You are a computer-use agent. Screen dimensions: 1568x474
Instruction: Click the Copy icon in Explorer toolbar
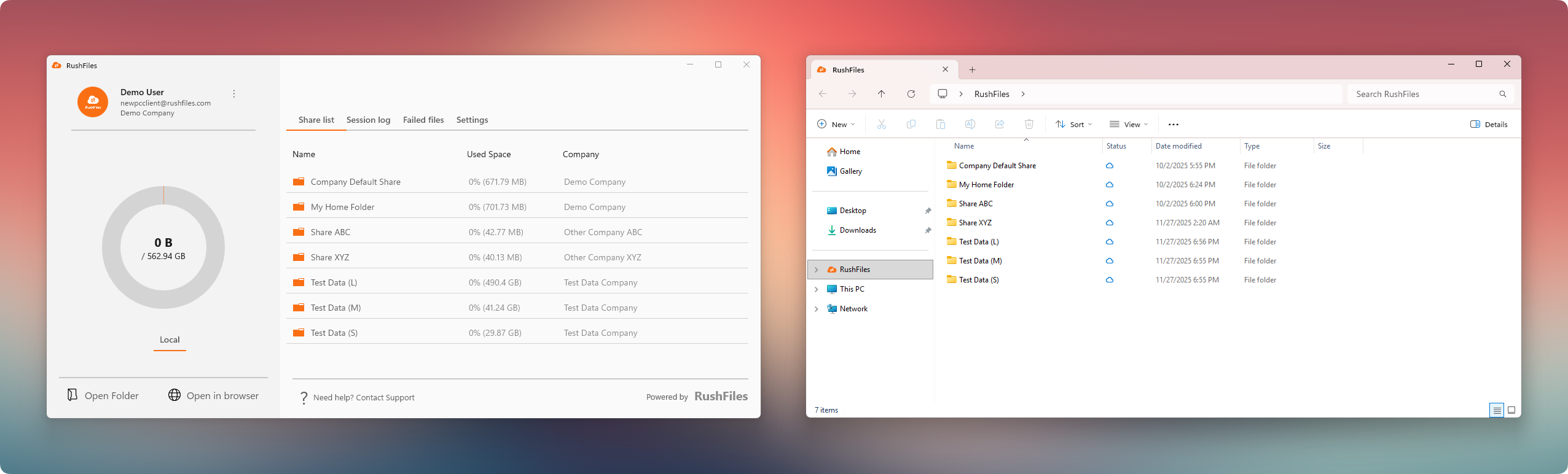pyautogui.click(x=911, y=124)
